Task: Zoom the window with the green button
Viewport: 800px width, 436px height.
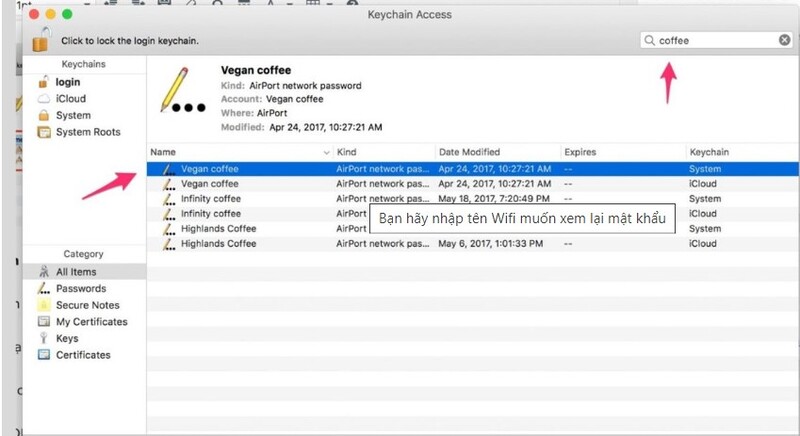Action: (67, 14)
